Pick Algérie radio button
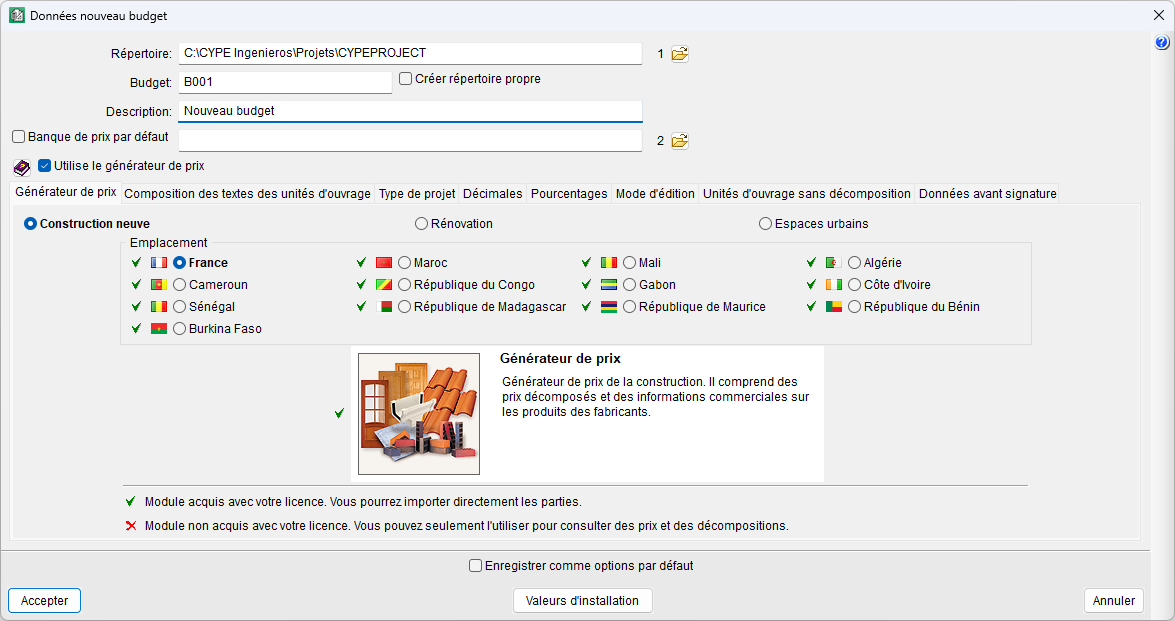The width and height of the screenshot is (1175, 621). click(x=854, y=263)
